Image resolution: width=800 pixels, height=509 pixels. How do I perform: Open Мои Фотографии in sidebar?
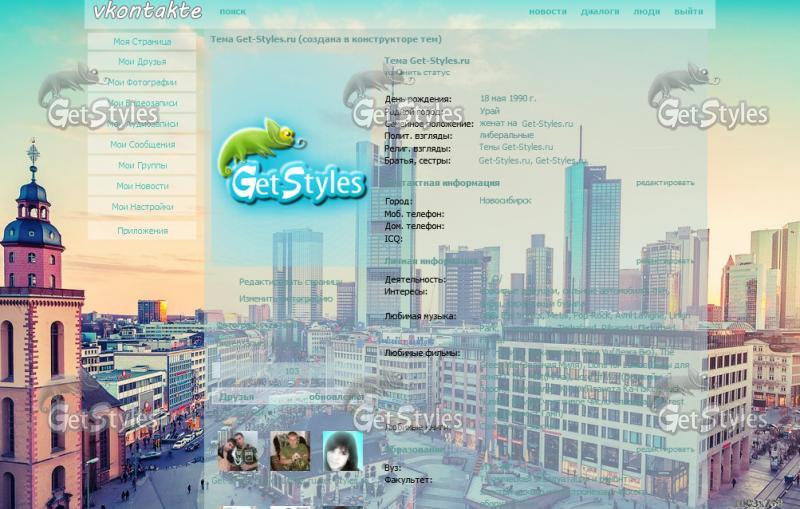[142, 82]
